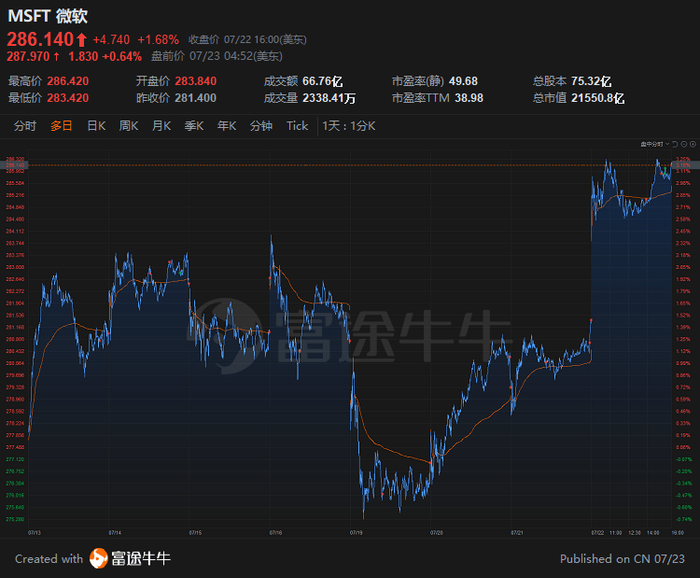Click the highlighted 286.140 price axis tag
Image resolution: width=700 pixels, height=578 pixels.
(x=15, y=165)
